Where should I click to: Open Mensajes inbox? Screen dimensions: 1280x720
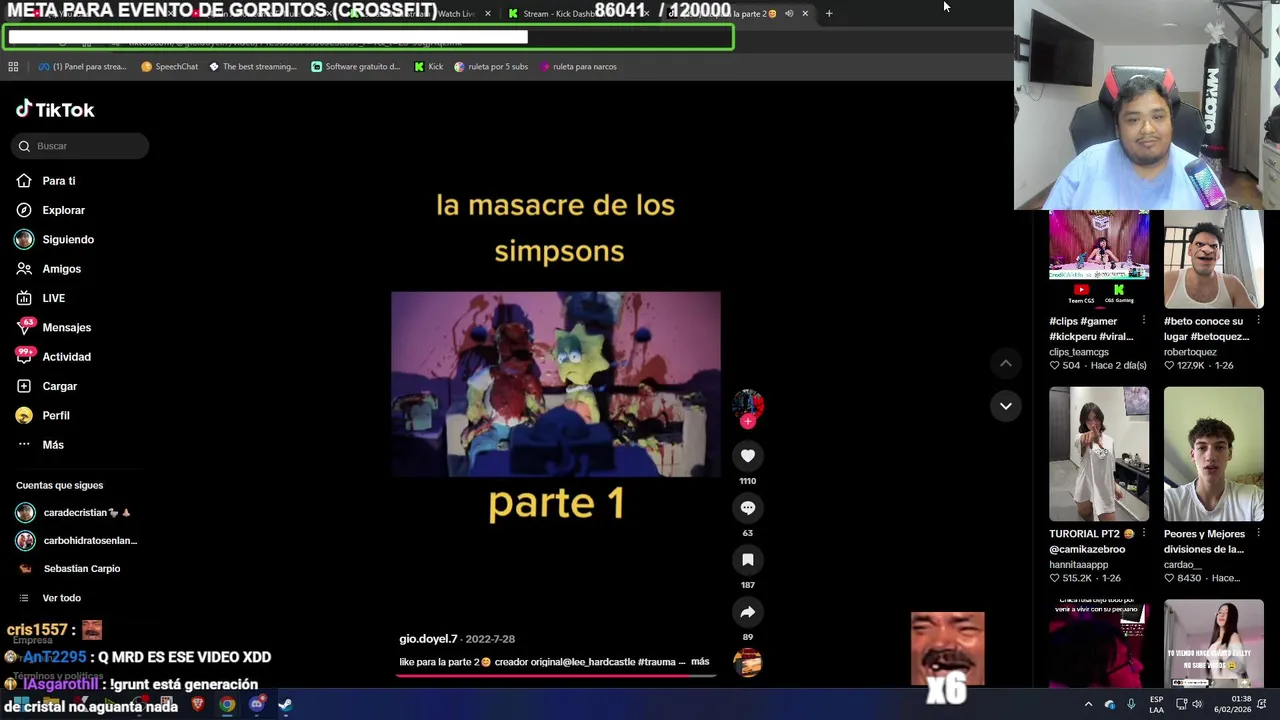click(x=66, y=327)
